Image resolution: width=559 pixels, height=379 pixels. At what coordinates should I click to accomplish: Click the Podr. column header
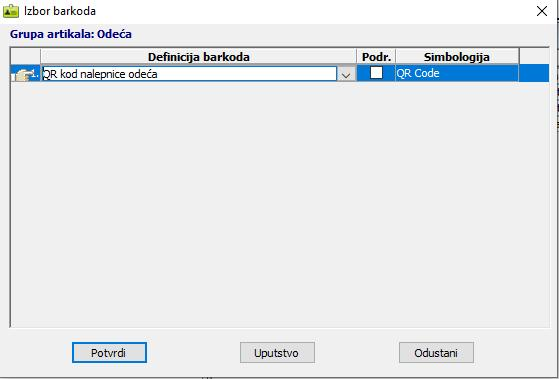376,57
